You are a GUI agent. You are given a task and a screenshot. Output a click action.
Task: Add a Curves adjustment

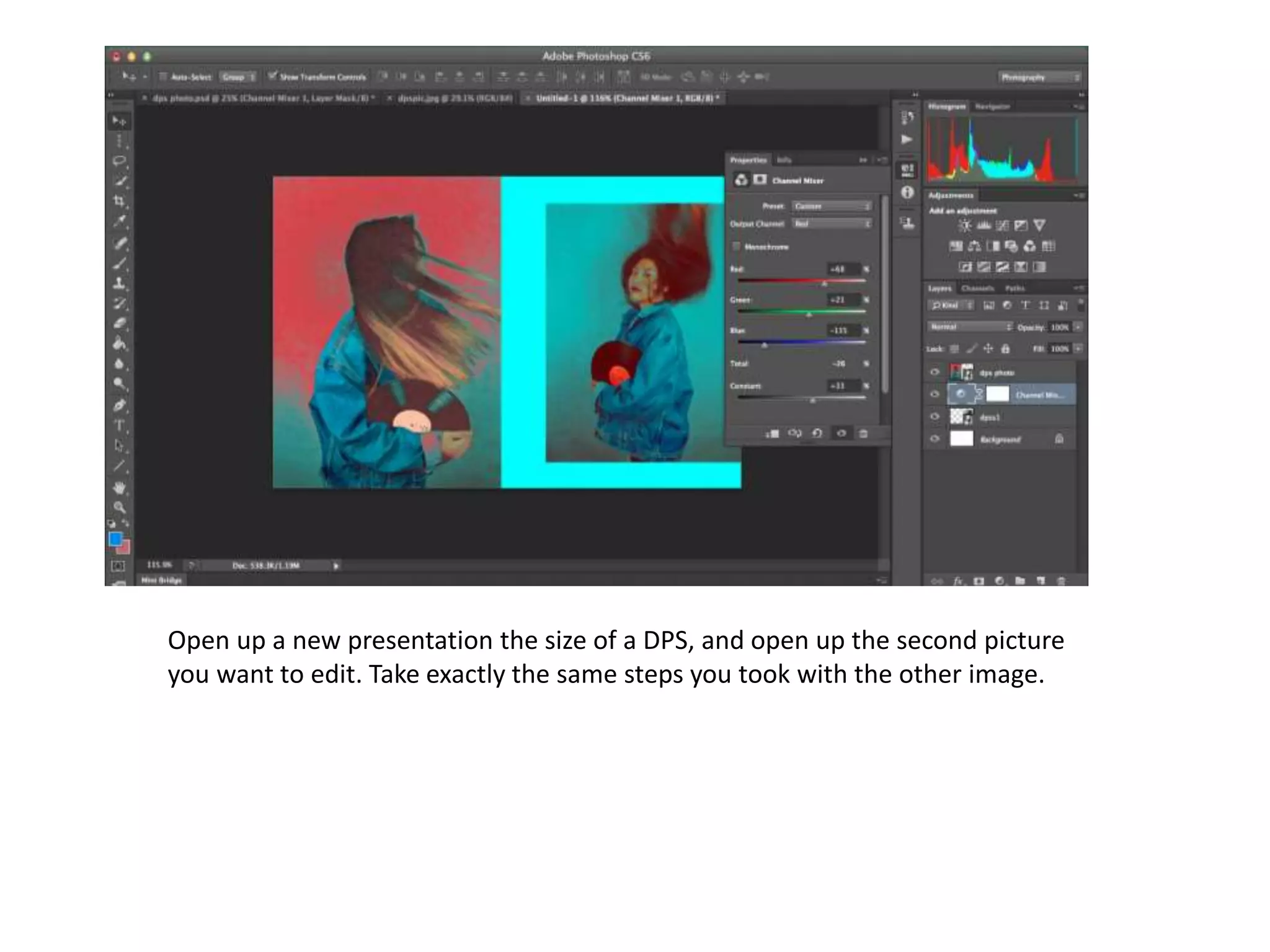(1002, 226)
